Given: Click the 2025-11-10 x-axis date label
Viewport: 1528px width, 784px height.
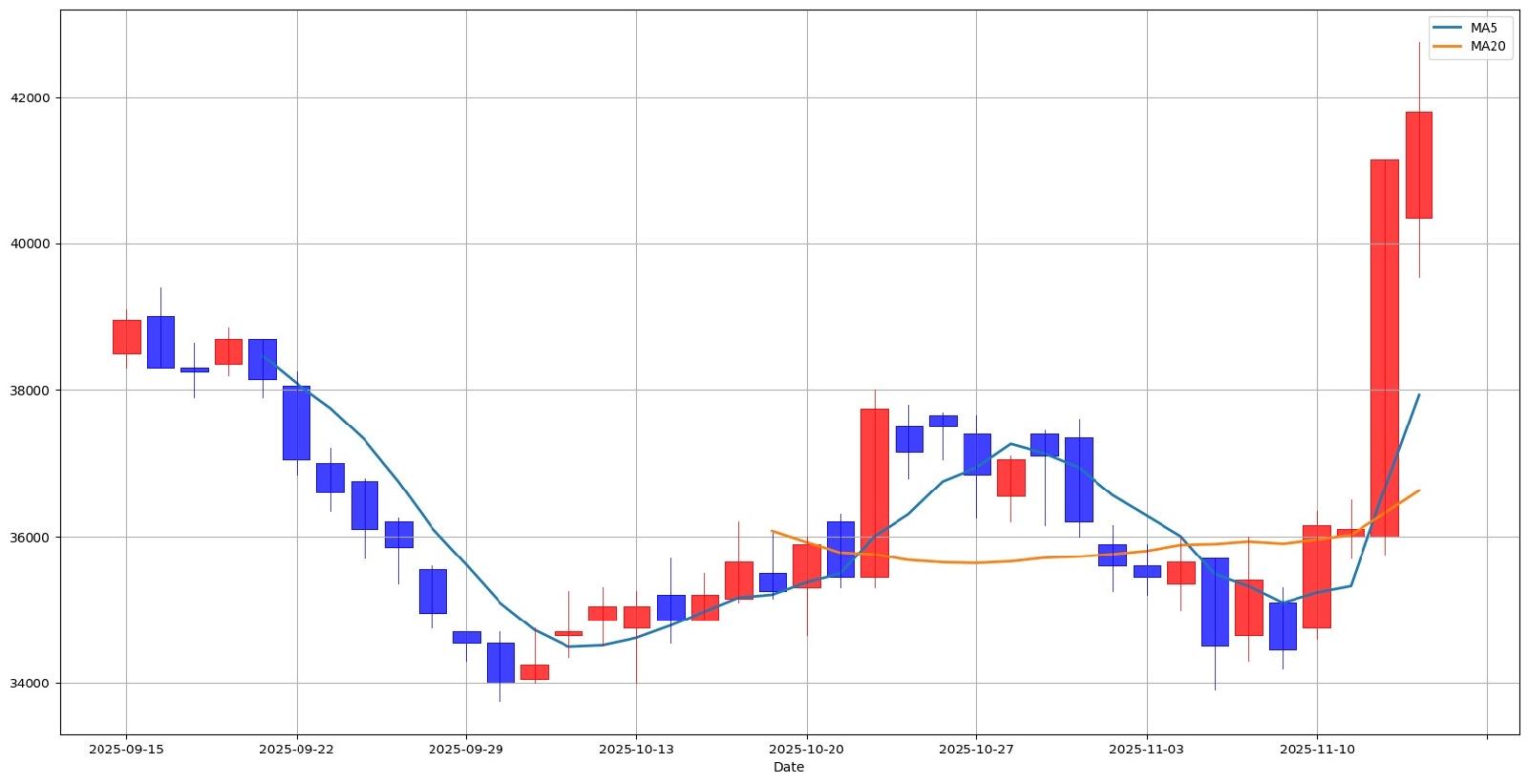Looking at the screenshot, I should click(x=1317, y=751).
